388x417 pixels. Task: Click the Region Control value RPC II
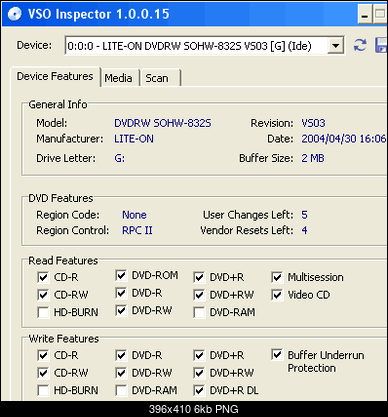point(137,230)
